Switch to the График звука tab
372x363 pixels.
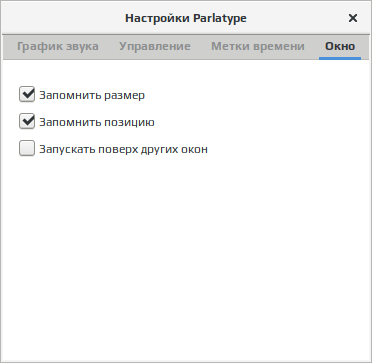[x=58, y=46]
